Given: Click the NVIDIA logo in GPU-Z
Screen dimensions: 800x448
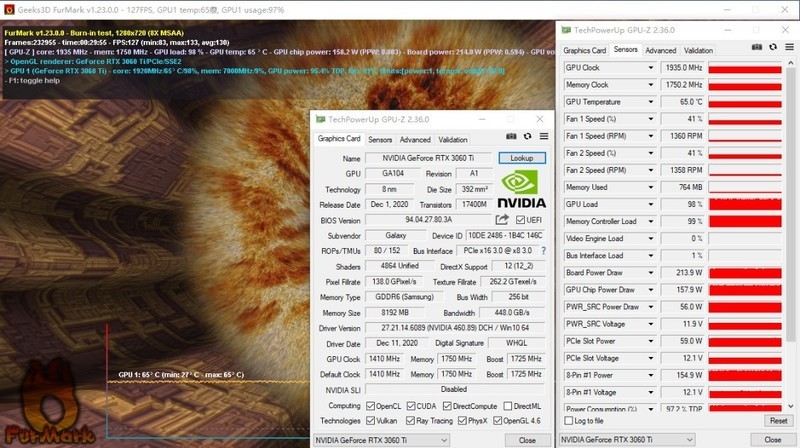Looking at the screenshot, I should pyautogui.click(x=521, y=189).
